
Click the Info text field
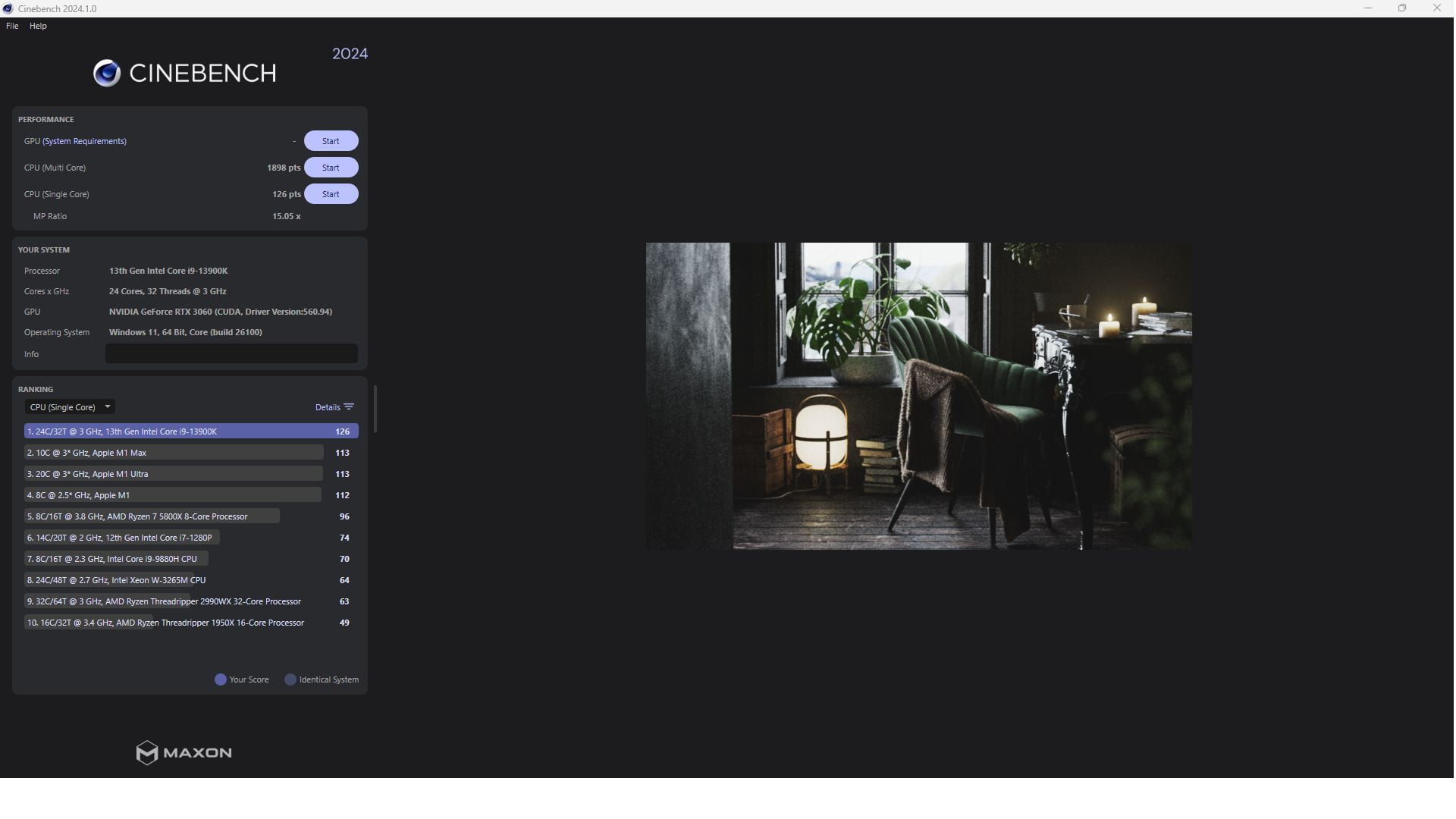[231, 353]
